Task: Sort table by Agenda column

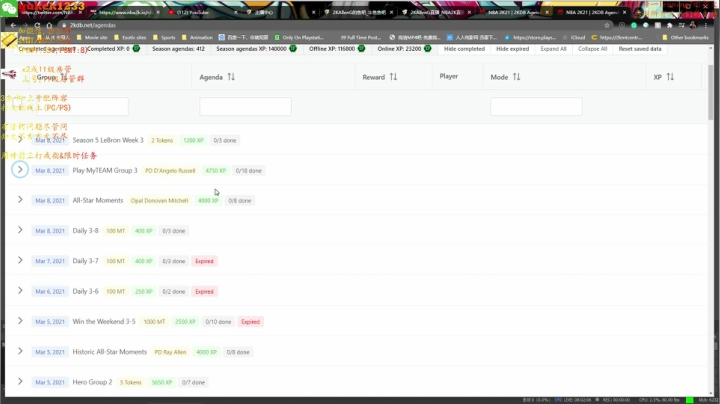Action: tap(231, 77)
